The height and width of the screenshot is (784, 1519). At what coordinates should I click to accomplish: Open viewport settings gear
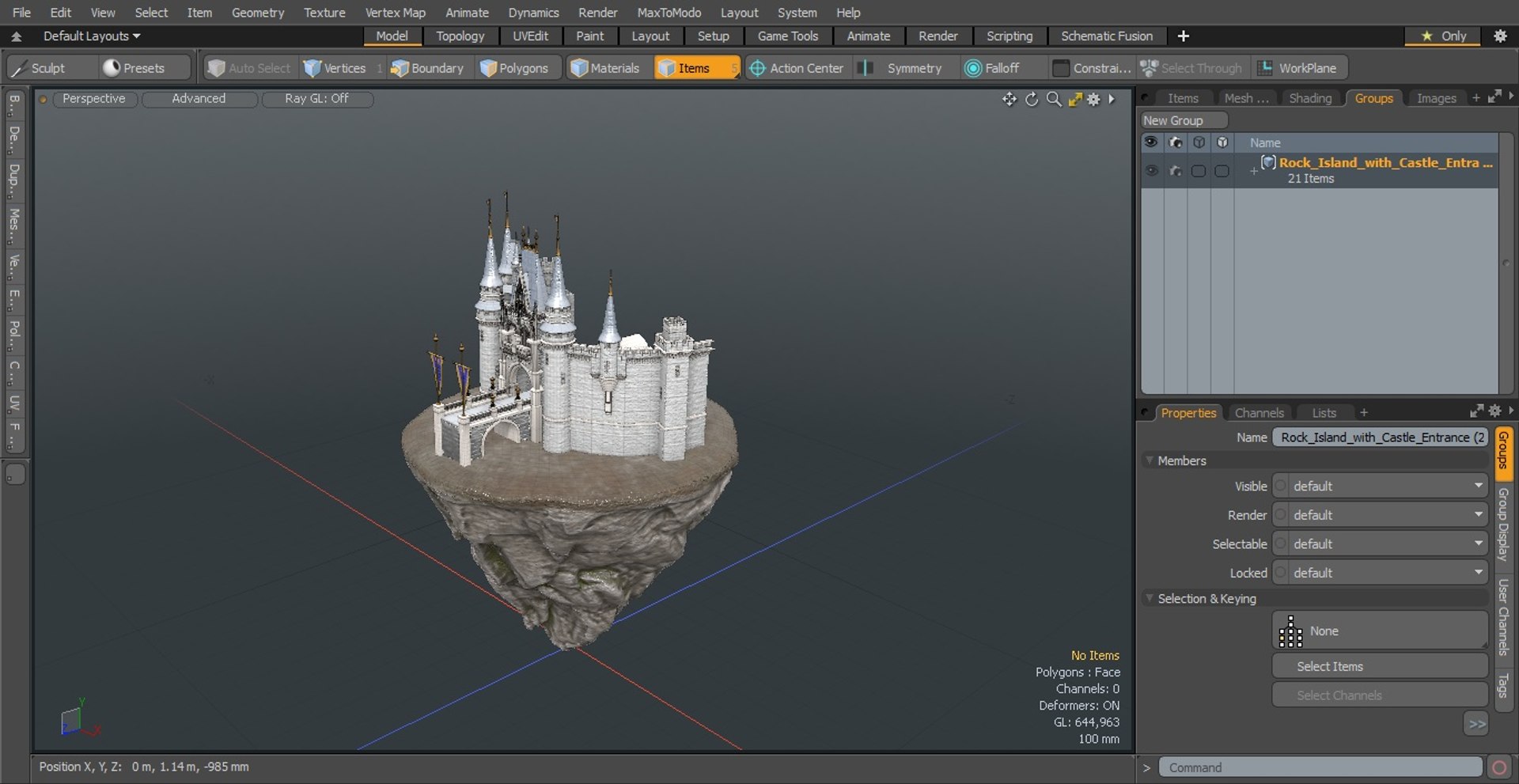1093,99
